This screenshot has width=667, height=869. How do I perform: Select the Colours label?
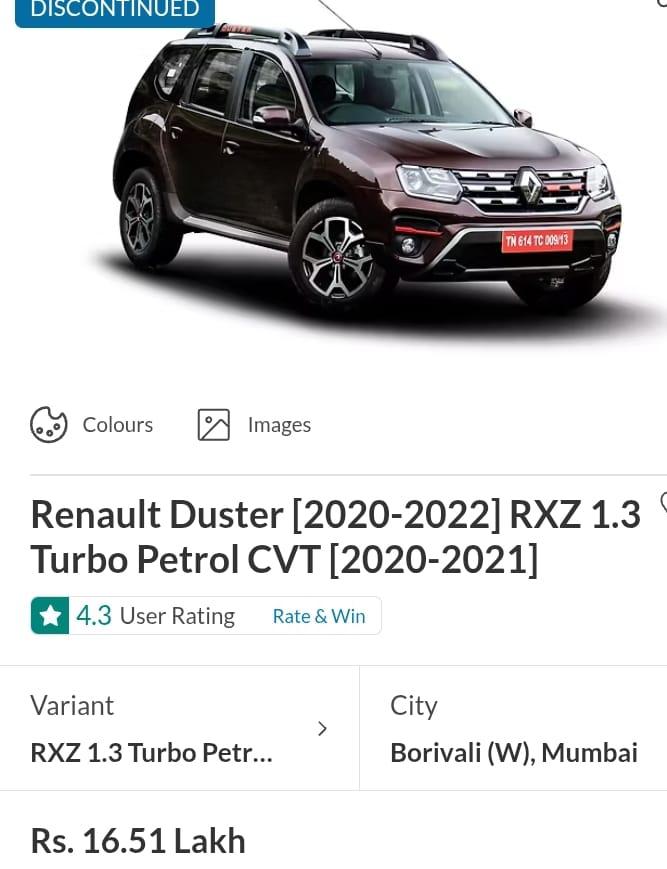(x=117, y=425)
